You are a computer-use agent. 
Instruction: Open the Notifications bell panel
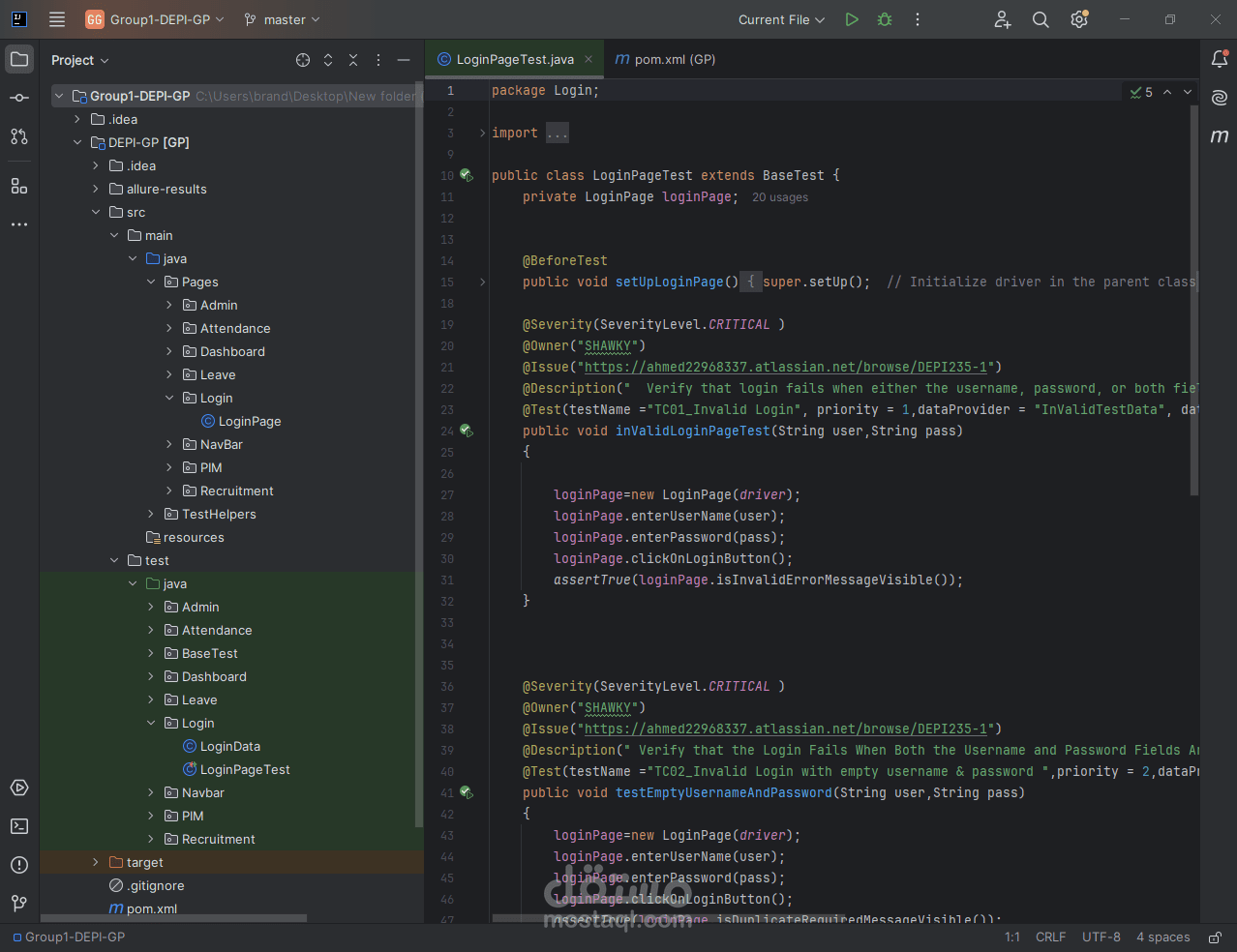point(1220,59)
